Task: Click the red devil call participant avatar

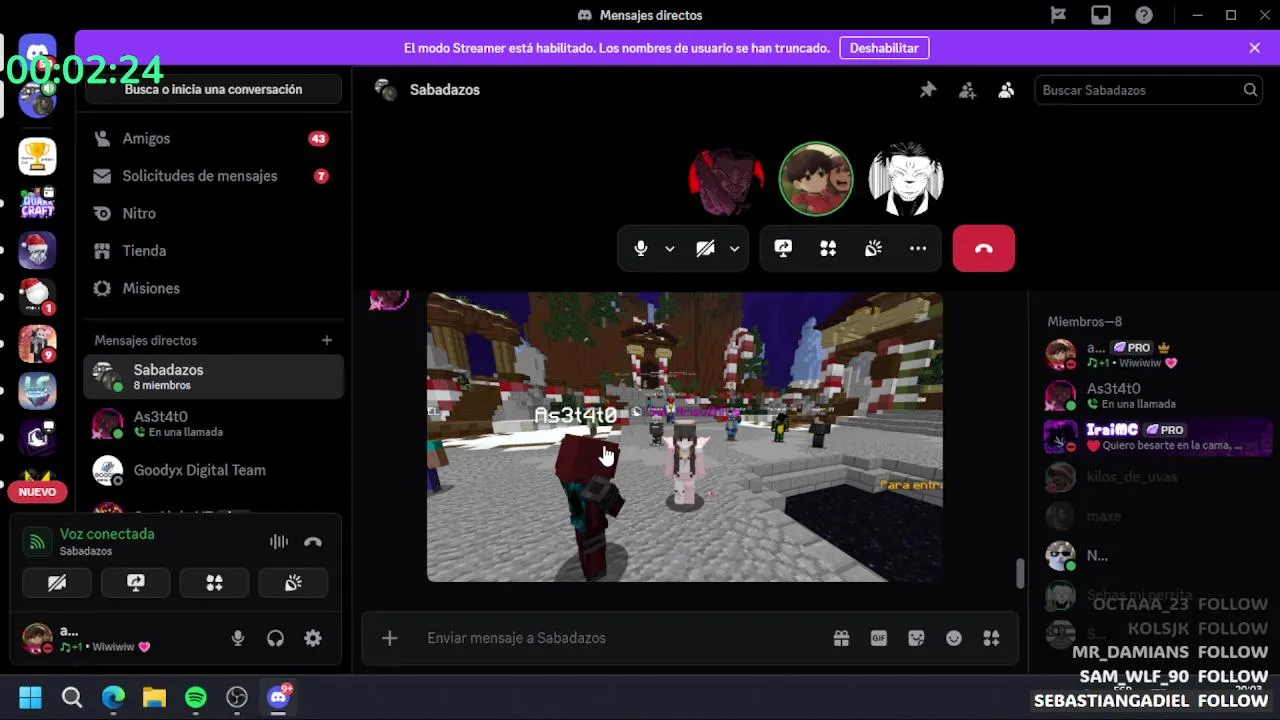Action: [x=726, y=180]
